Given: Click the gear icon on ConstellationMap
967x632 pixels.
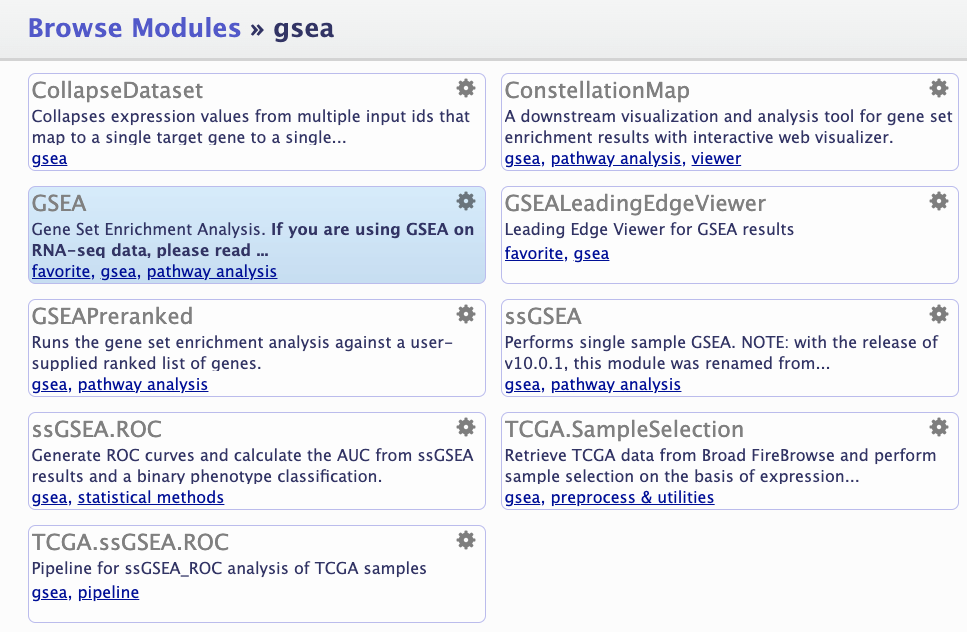Looking at the screenshot, I should [x=938, y=89].
